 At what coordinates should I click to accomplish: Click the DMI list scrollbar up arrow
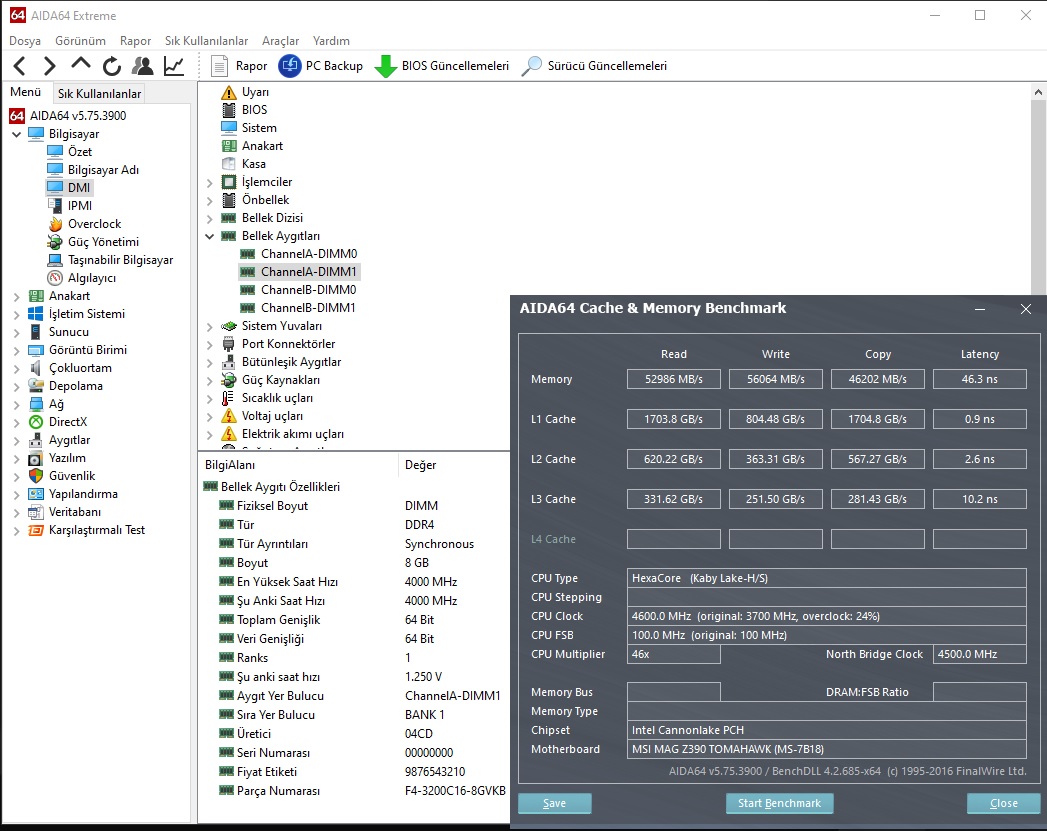[1038, 92]
